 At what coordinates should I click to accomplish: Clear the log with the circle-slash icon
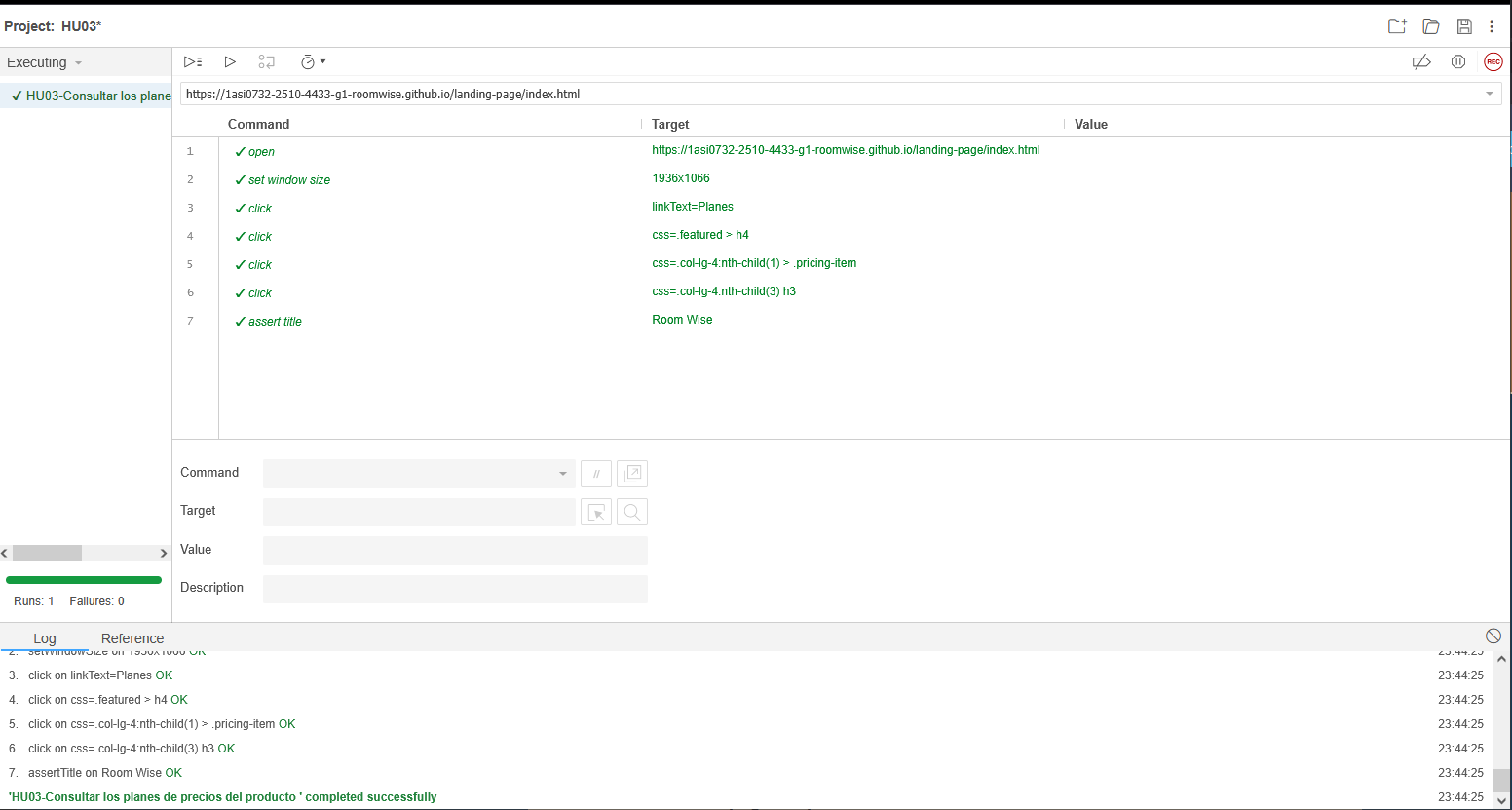1493,636
